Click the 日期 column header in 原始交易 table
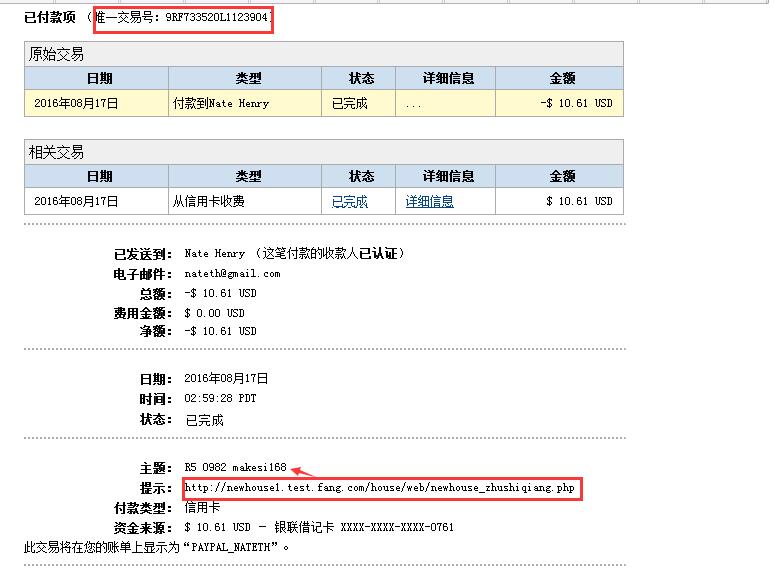Viewport: 774px width, 573px height. tap(99, 78)
